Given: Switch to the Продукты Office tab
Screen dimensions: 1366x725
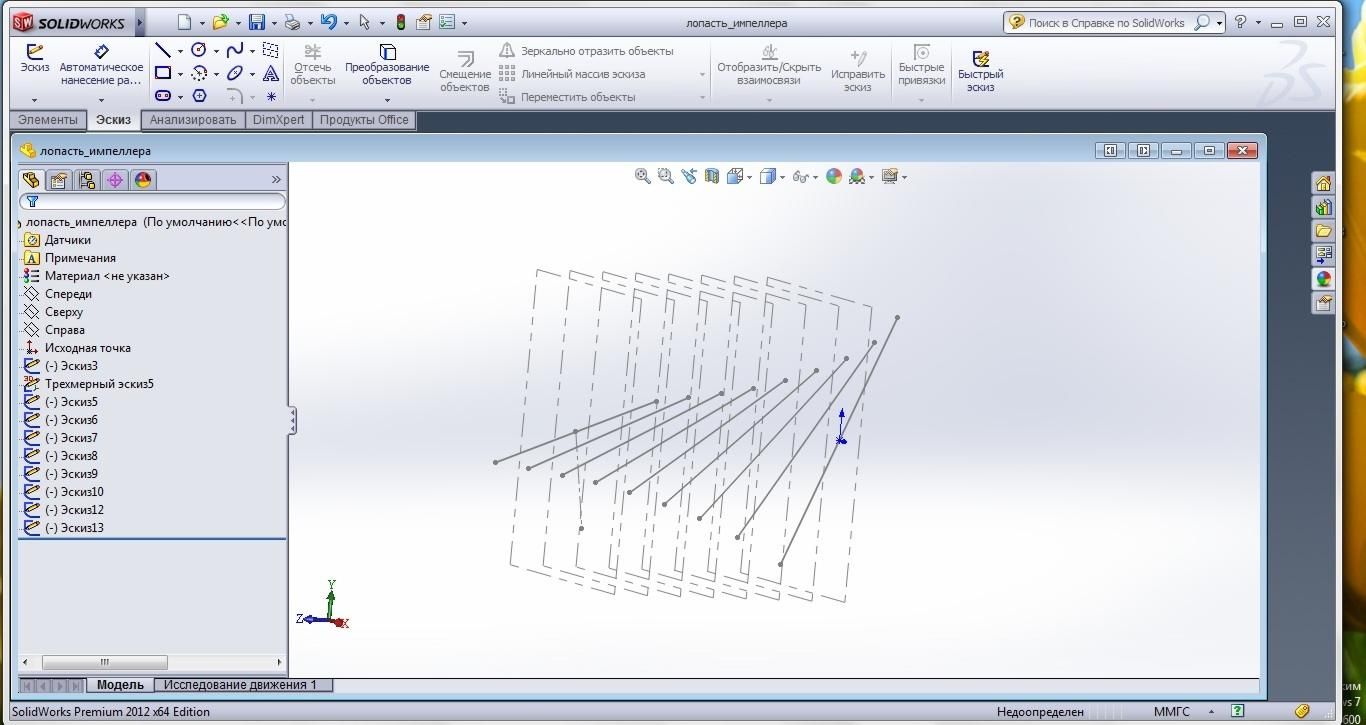Looking at the screenshot, I should [364, 120].
